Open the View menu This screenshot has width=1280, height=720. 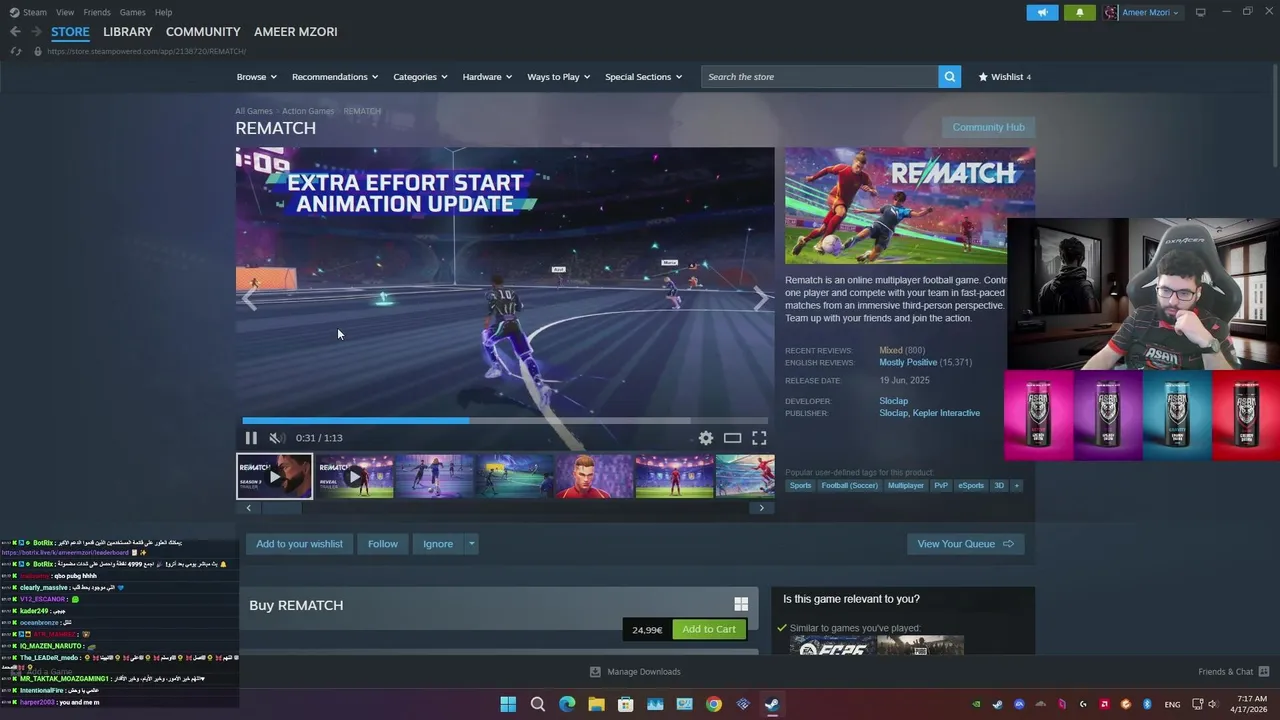[65, 12]
